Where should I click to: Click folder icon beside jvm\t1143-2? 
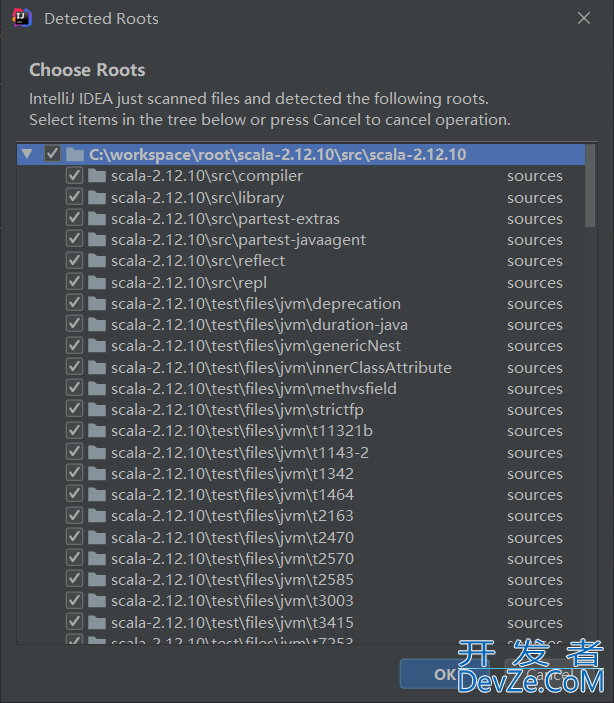click(x=97, y=452)
